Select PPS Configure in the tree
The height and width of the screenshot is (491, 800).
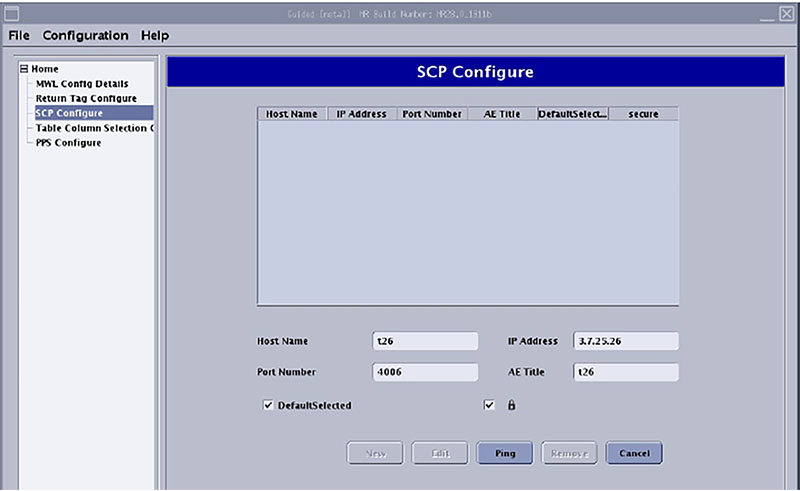point(68,143)
